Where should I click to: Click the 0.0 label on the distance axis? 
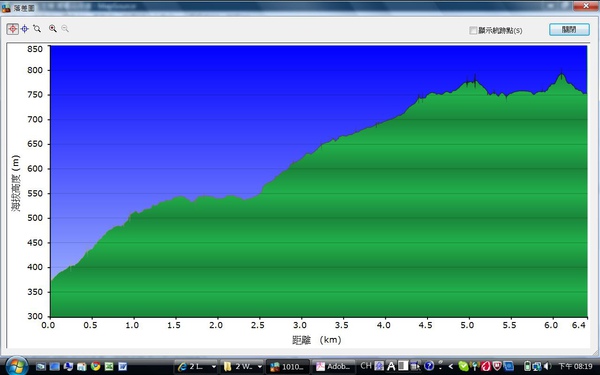pyautogui.click(x=48, y=325)
